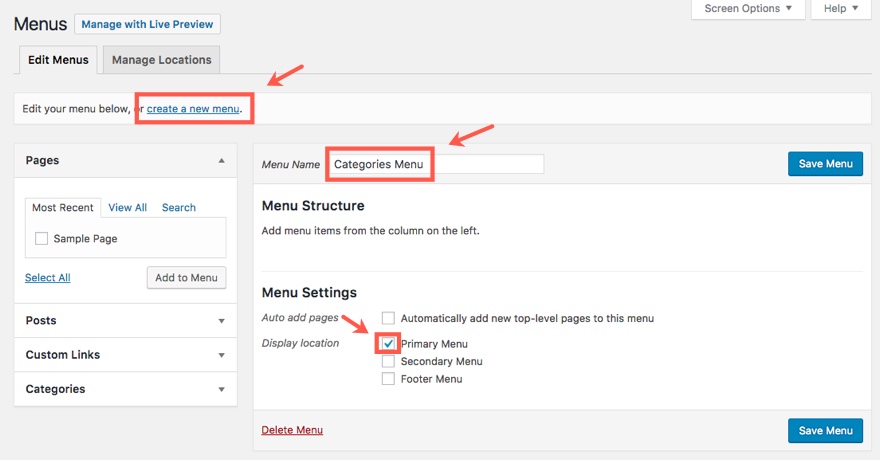Click the top Save Menu button

pyautogui.click(x=826, y=164)
